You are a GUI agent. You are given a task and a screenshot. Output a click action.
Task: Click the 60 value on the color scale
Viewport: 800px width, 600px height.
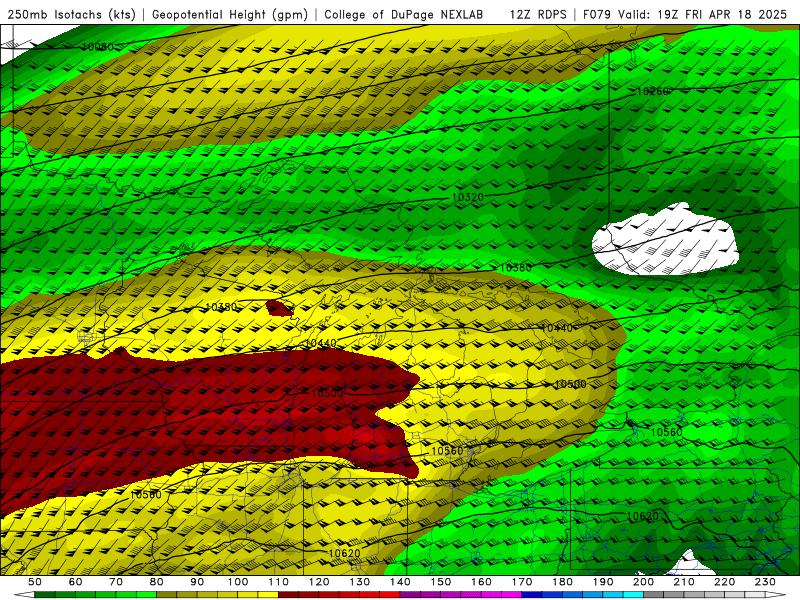(75, 582)
